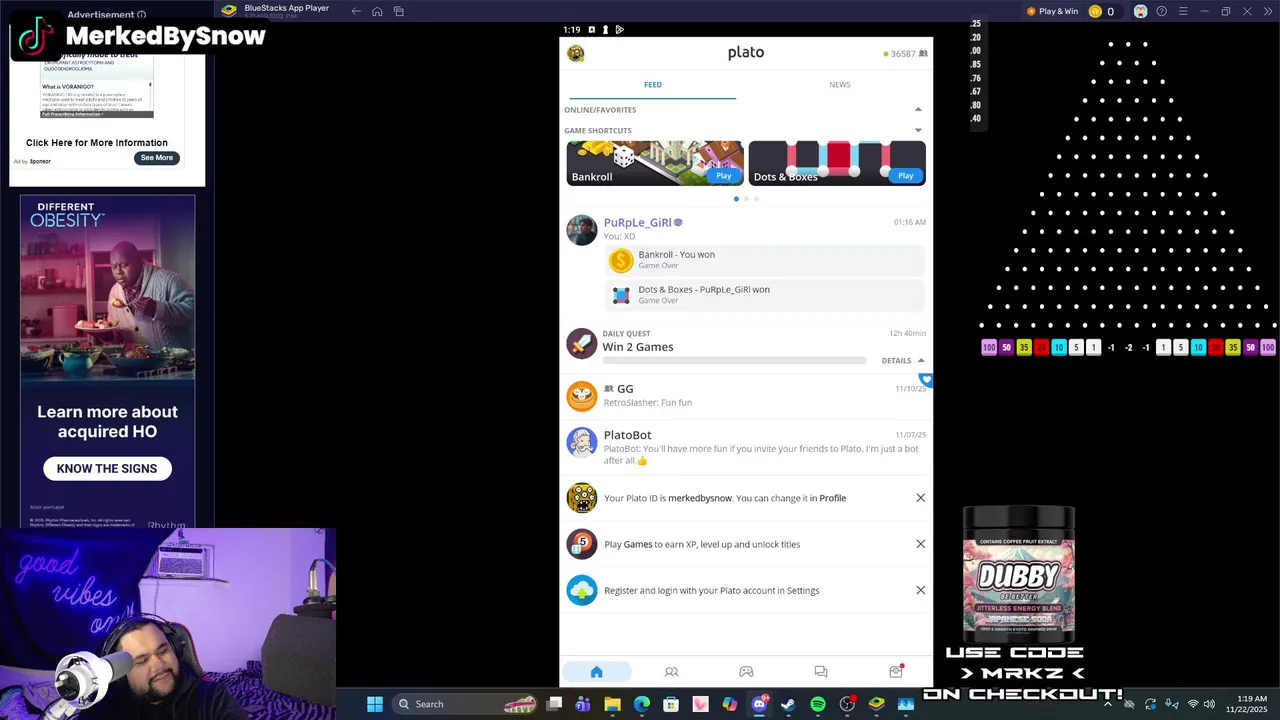The image size is (1280, 720).
Task: Click the Bankroll coin icon in results
Action: 621,261
